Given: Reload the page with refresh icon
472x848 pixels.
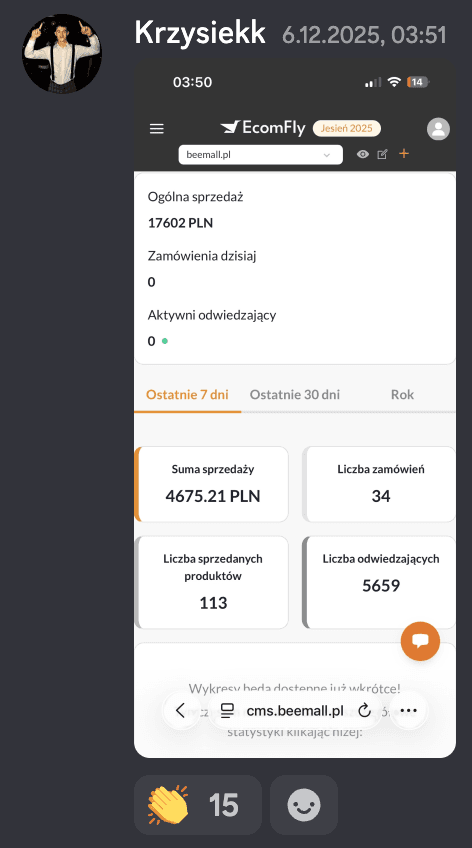Looking at the screenshot, I should pos(364,710).
